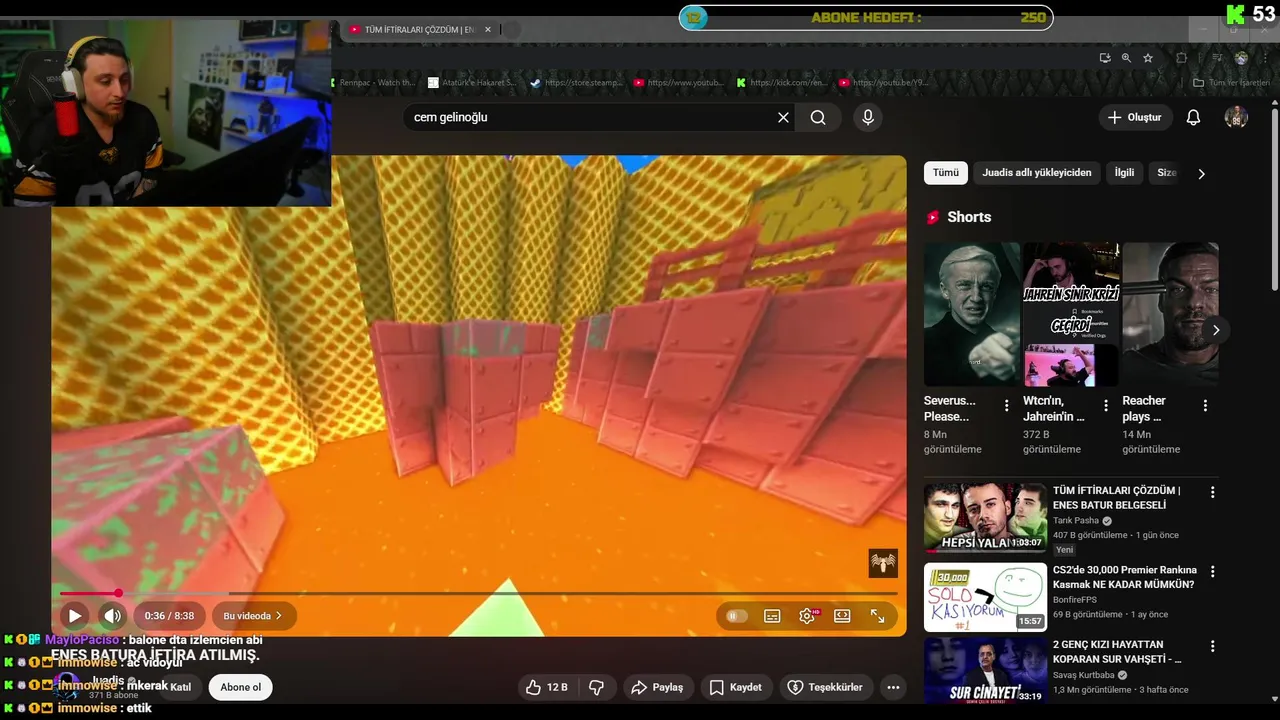Open options for the Severus Short
Viewport: 1280px width, 720px height.
click(x=1007, y=406)
